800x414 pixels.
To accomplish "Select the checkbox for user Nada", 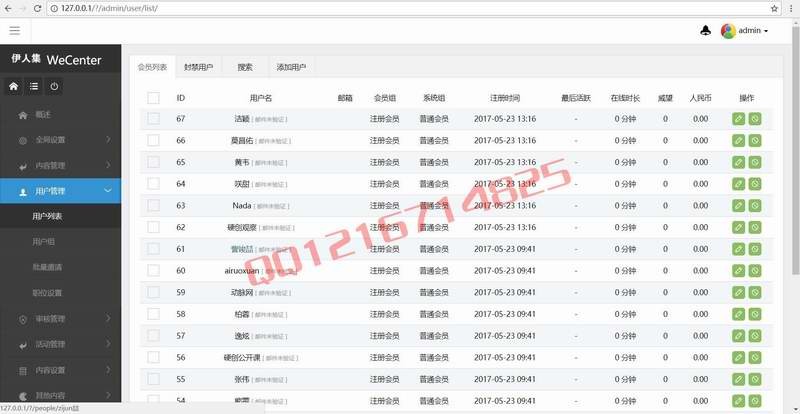I will pos(153,206).
